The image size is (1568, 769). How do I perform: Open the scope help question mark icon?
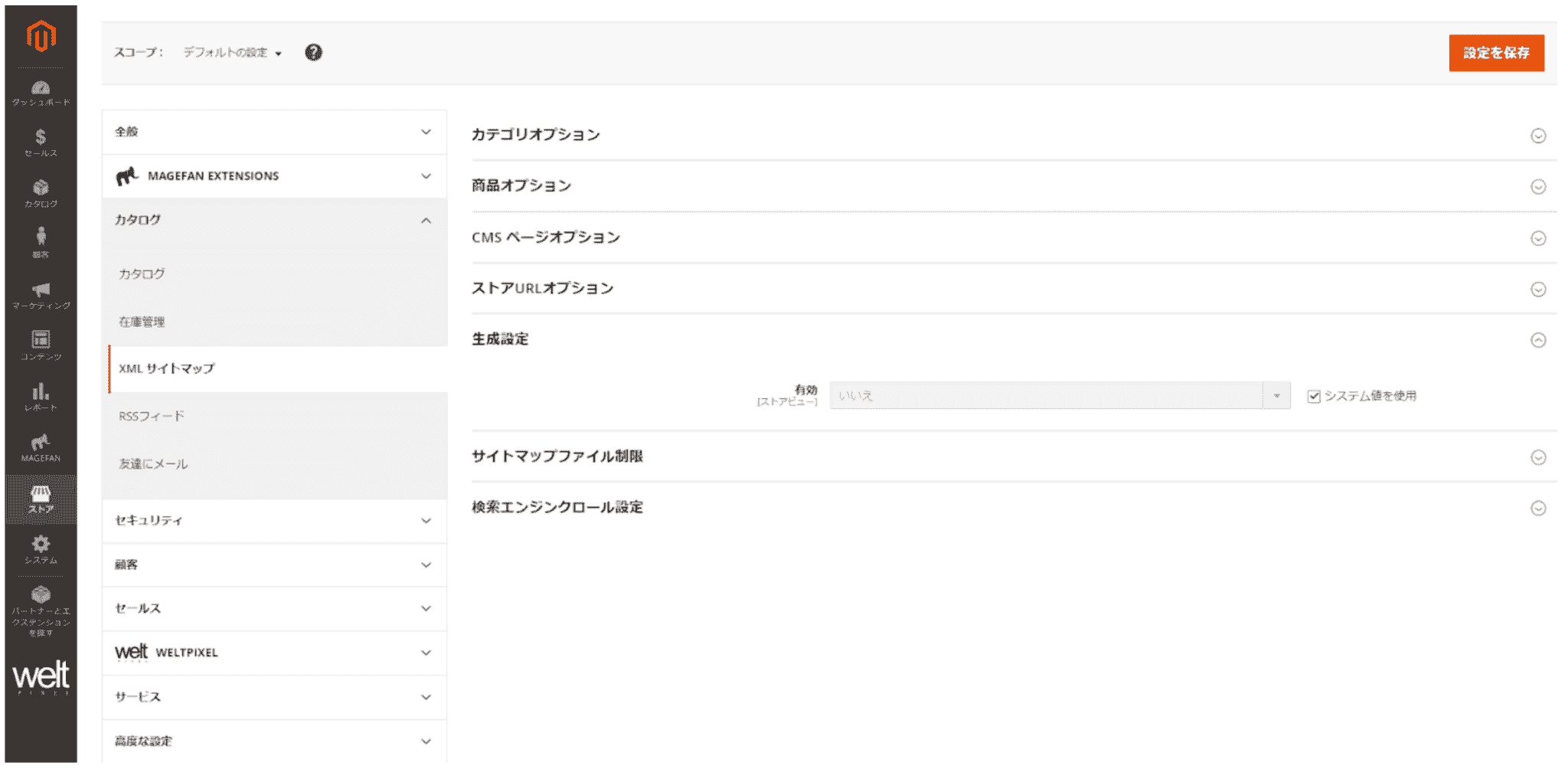click(312, 52)
